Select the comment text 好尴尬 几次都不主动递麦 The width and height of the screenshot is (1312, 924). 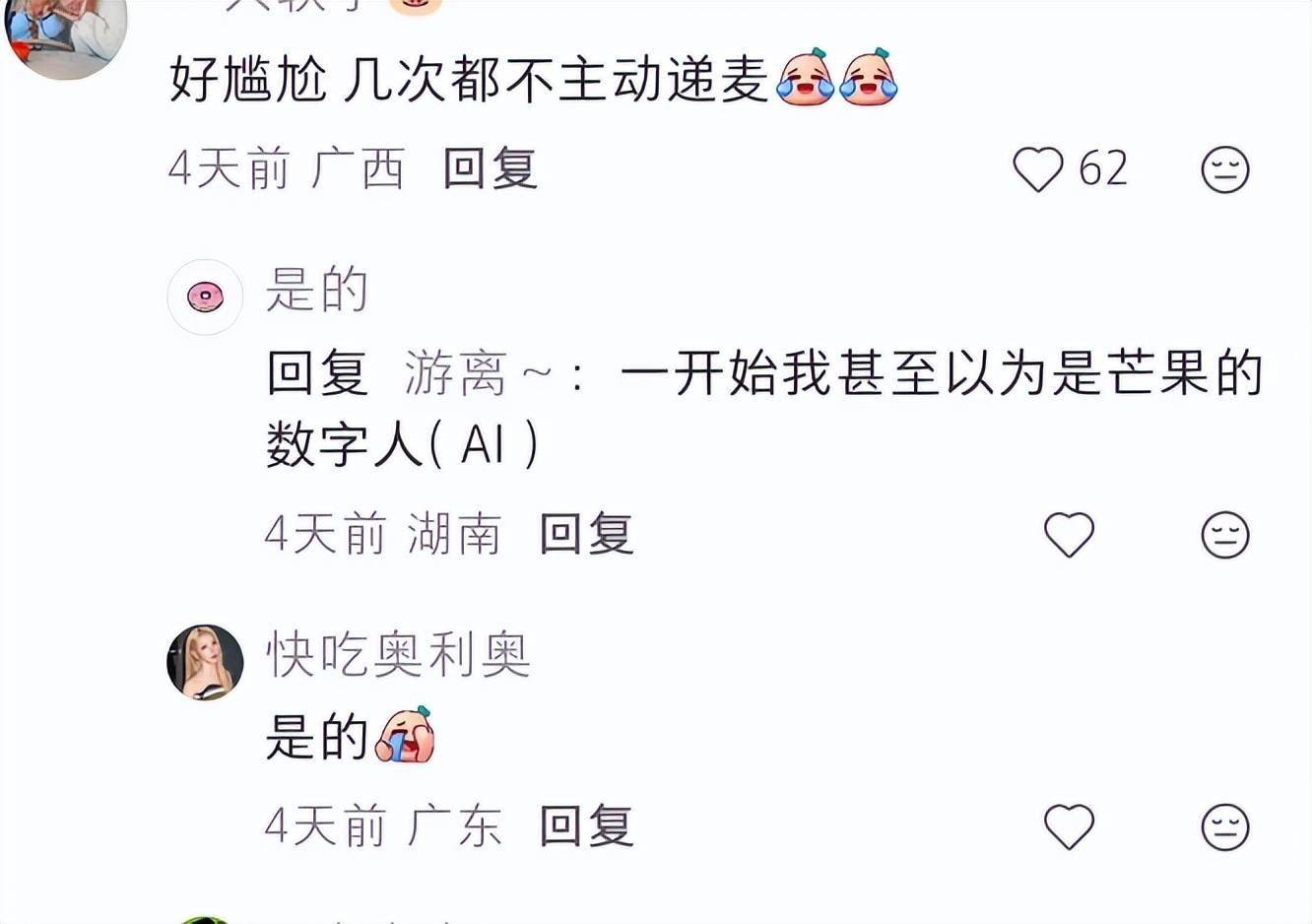pos(469,79)
